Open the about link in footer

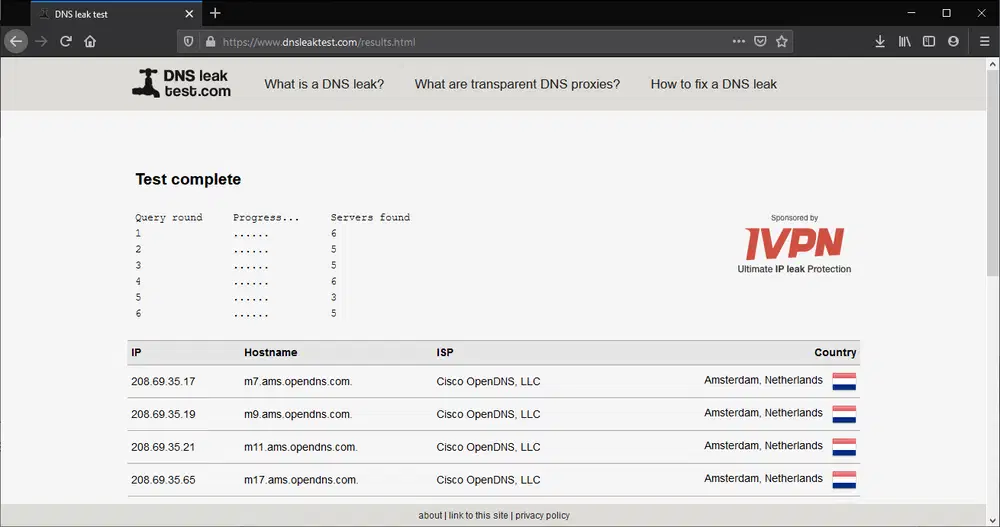(x=430, y=516)
